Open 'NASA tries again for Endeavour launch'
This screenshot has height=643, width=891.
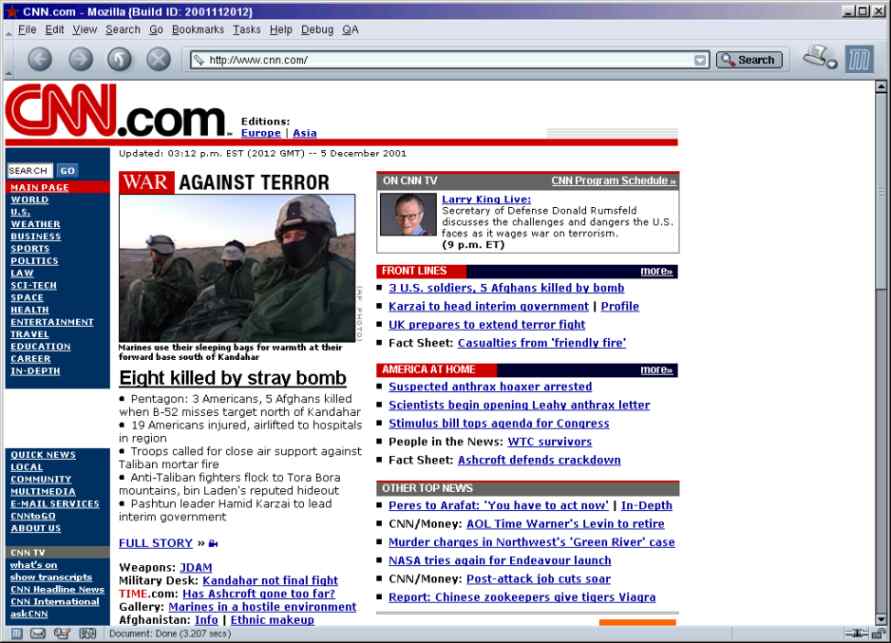[500, 561]
